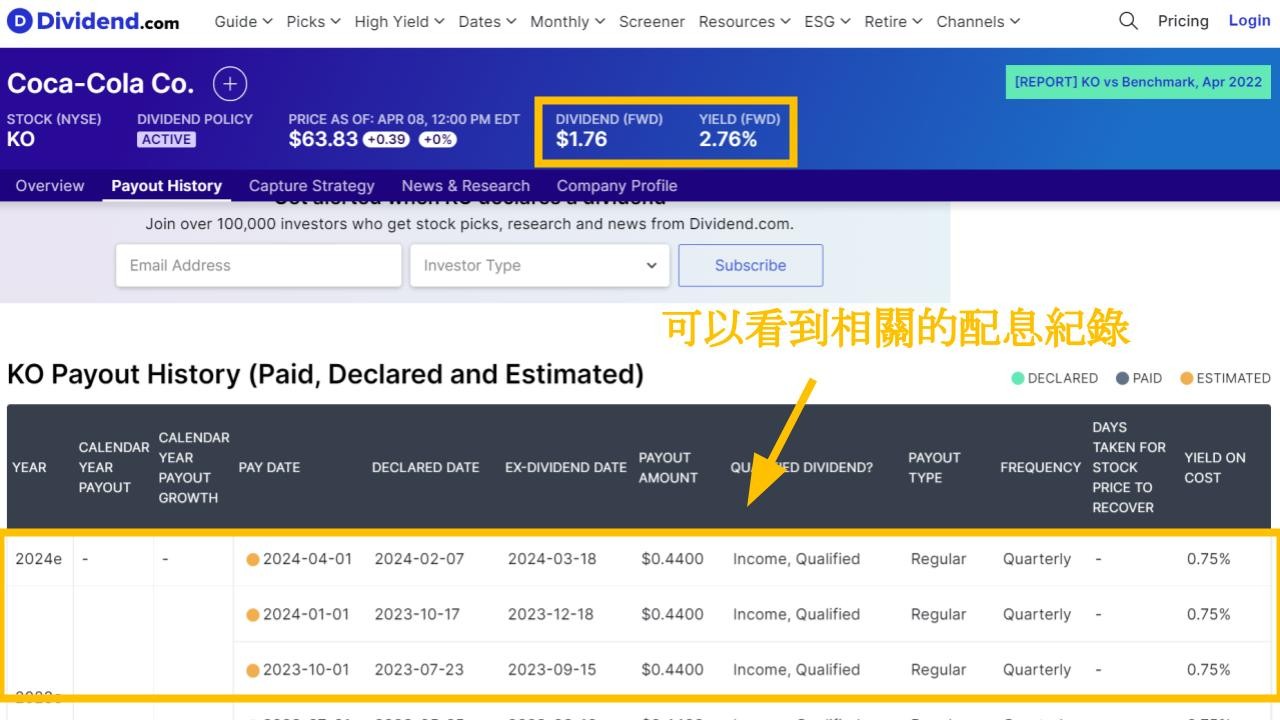This screenshot has width=1280, height=720.
Task: Click the Email Address input field
Action: point(258,265)
